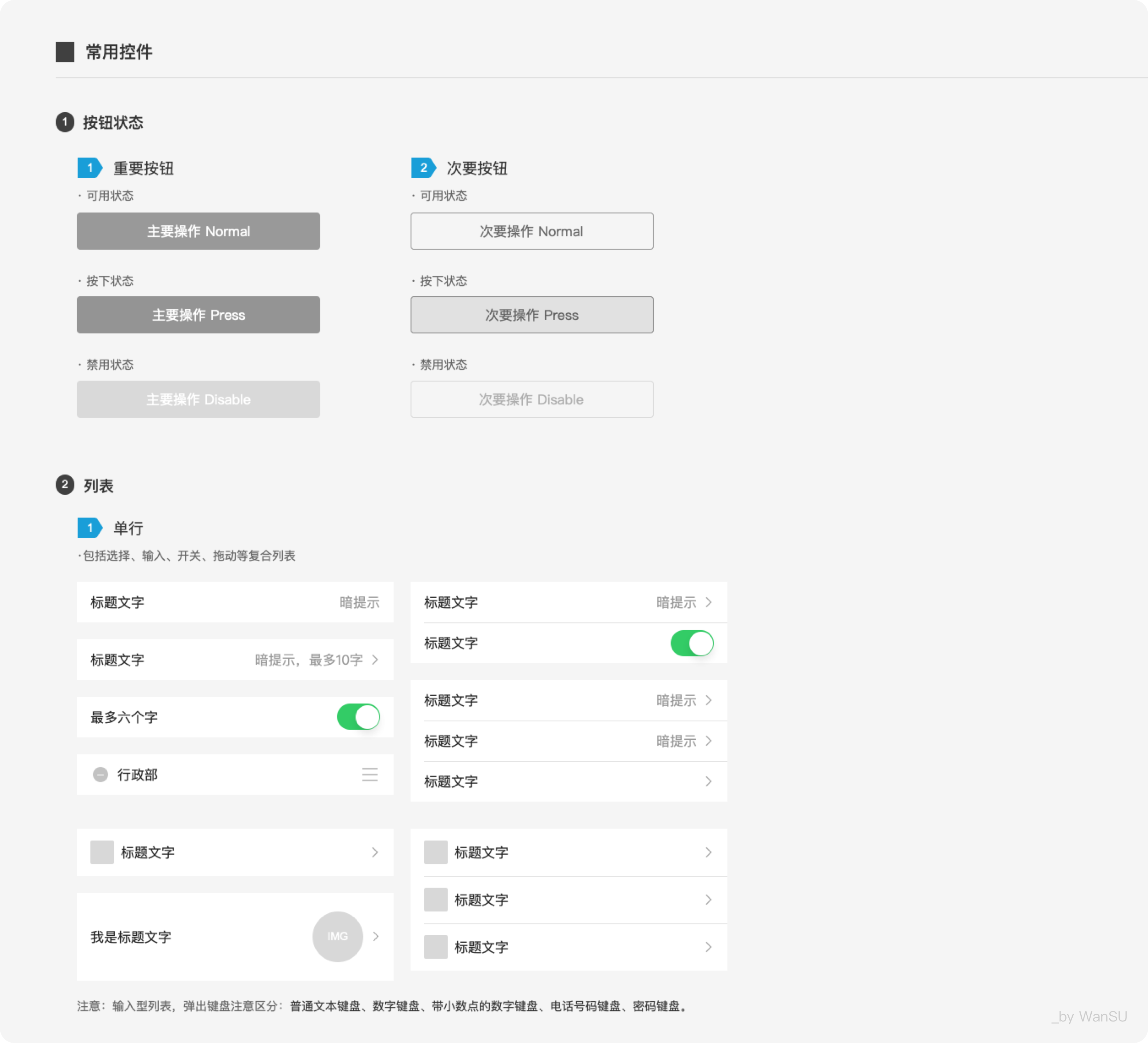Click the round IMG avatar placeholder

click(337, 936)
